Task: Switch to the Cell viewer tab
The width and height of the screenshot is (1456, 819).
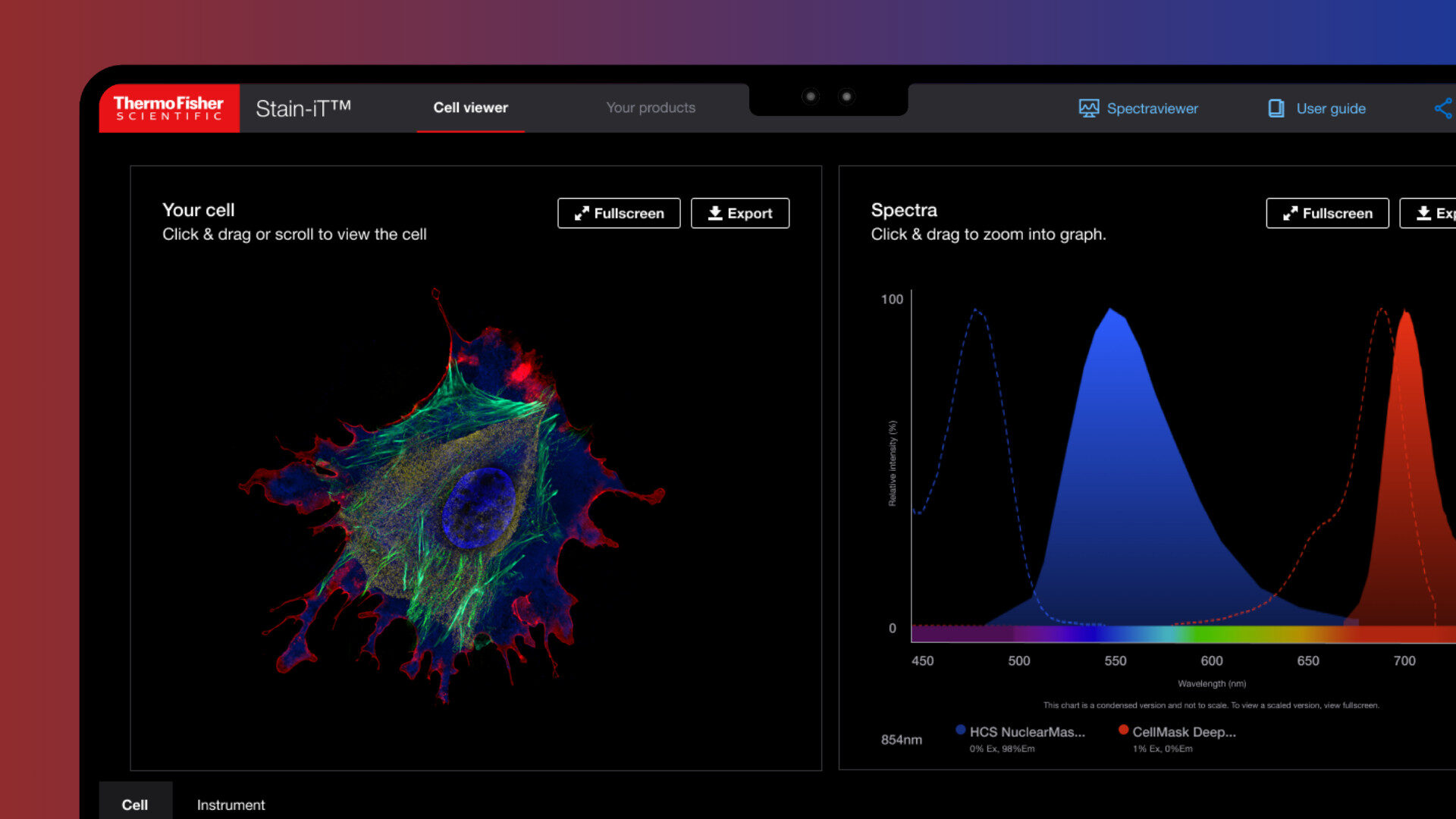Action: pos(470,108)
